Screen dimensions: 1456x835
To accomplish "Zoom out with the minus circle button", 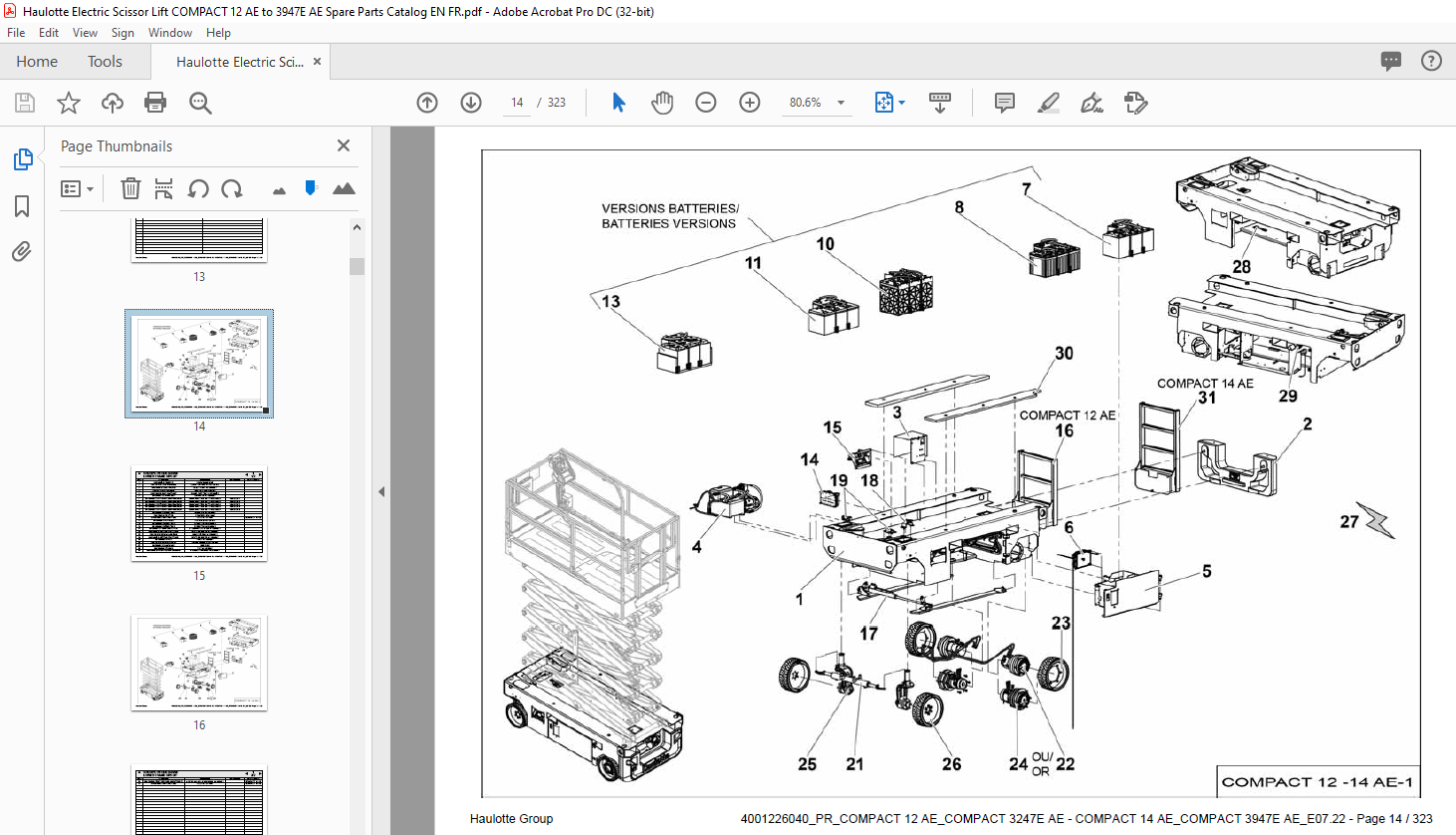I will (x=706, y=103).
